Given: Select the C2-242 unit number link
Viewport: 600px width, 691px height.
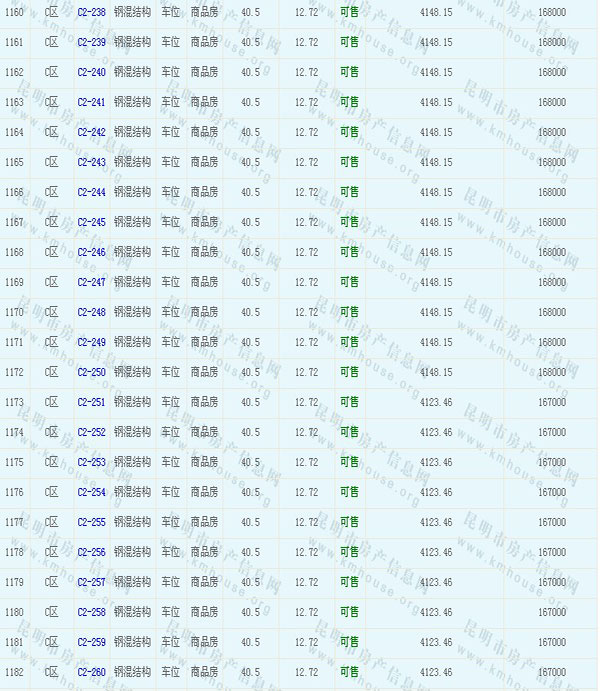Looking at the screenshot, I should [x=91, y=132].
